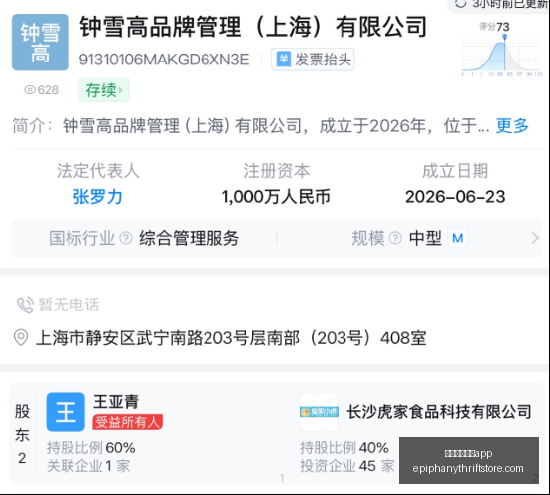Click the establishment date 2026-06-23

455,197
